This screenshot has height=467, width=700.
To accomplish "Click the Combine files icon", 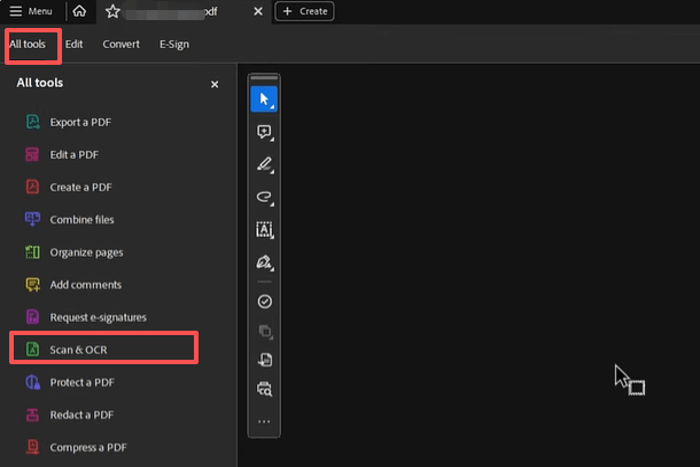I will tap(32, 219).
